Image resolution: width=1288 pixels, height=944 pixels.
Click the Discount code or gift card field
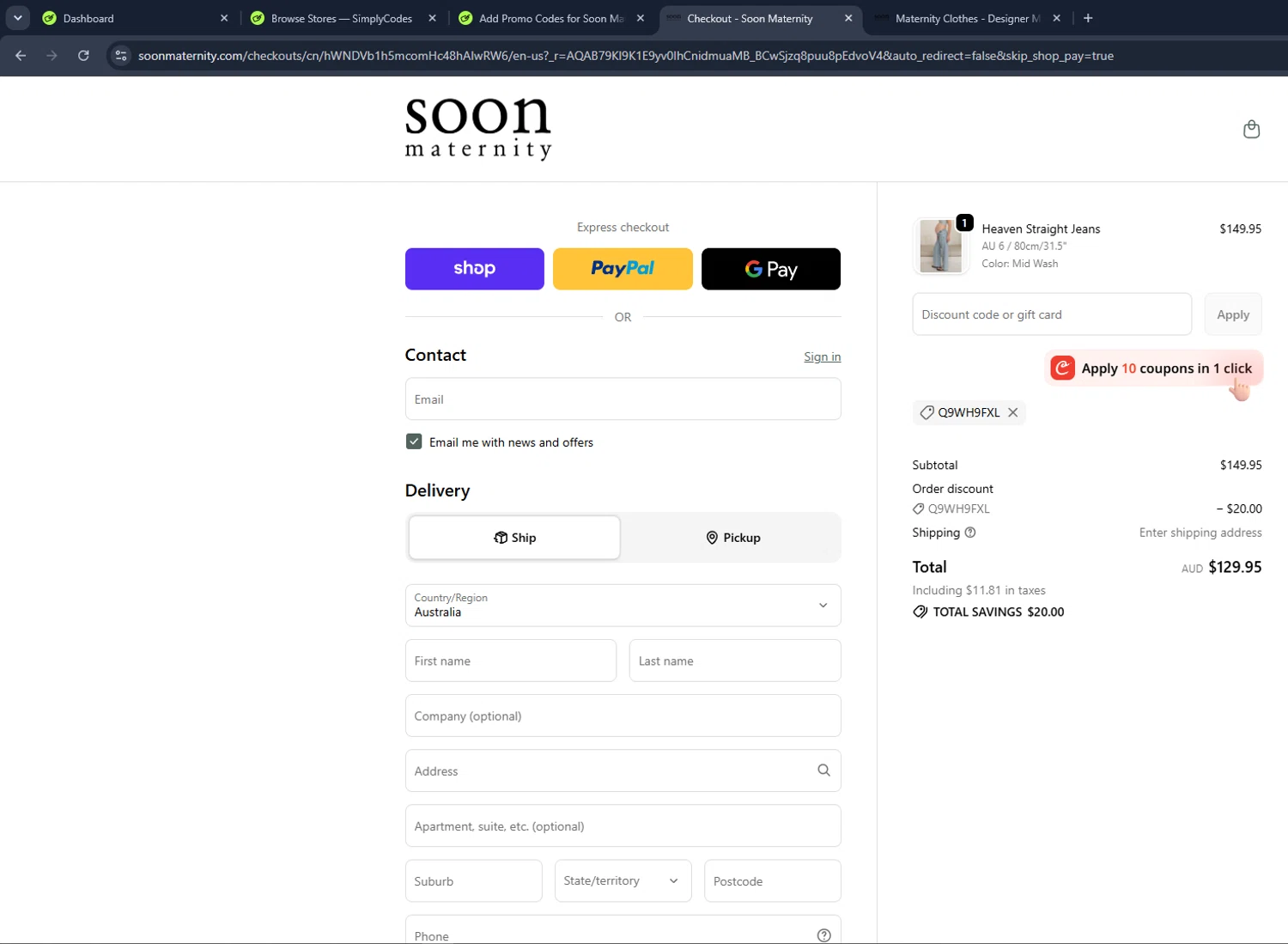pos(1052,314)
